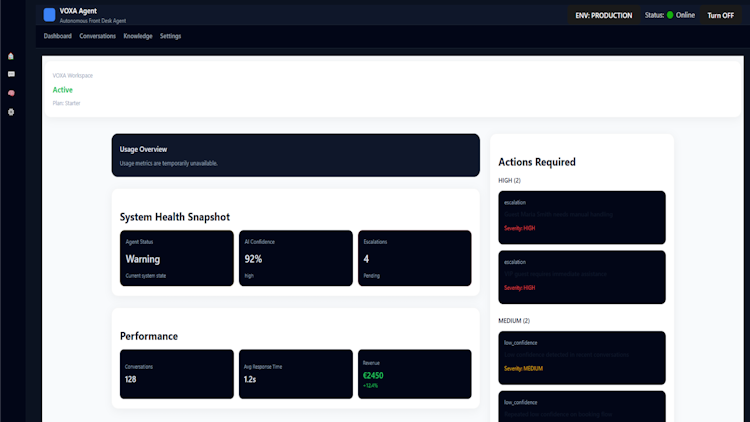
Task: Select the AI Confidence 92% card
Action: pos(296,258)
